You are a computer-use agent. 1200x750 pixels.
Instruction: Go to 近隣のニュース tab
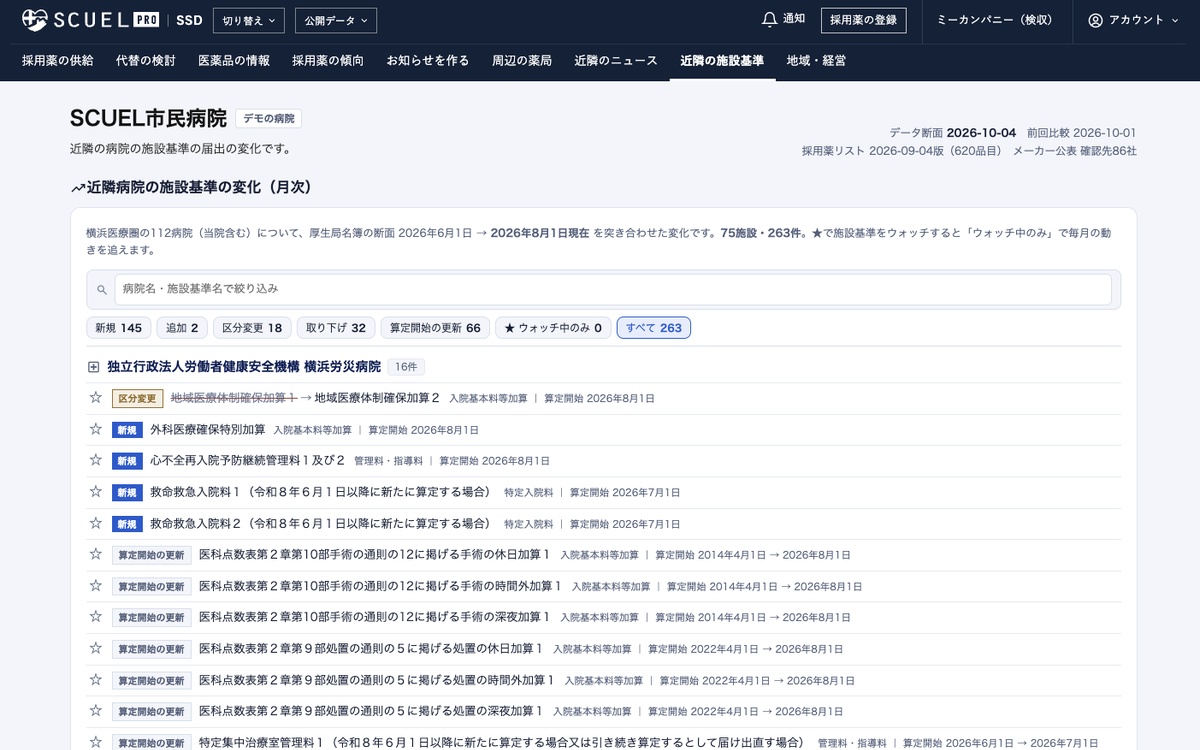616,60
